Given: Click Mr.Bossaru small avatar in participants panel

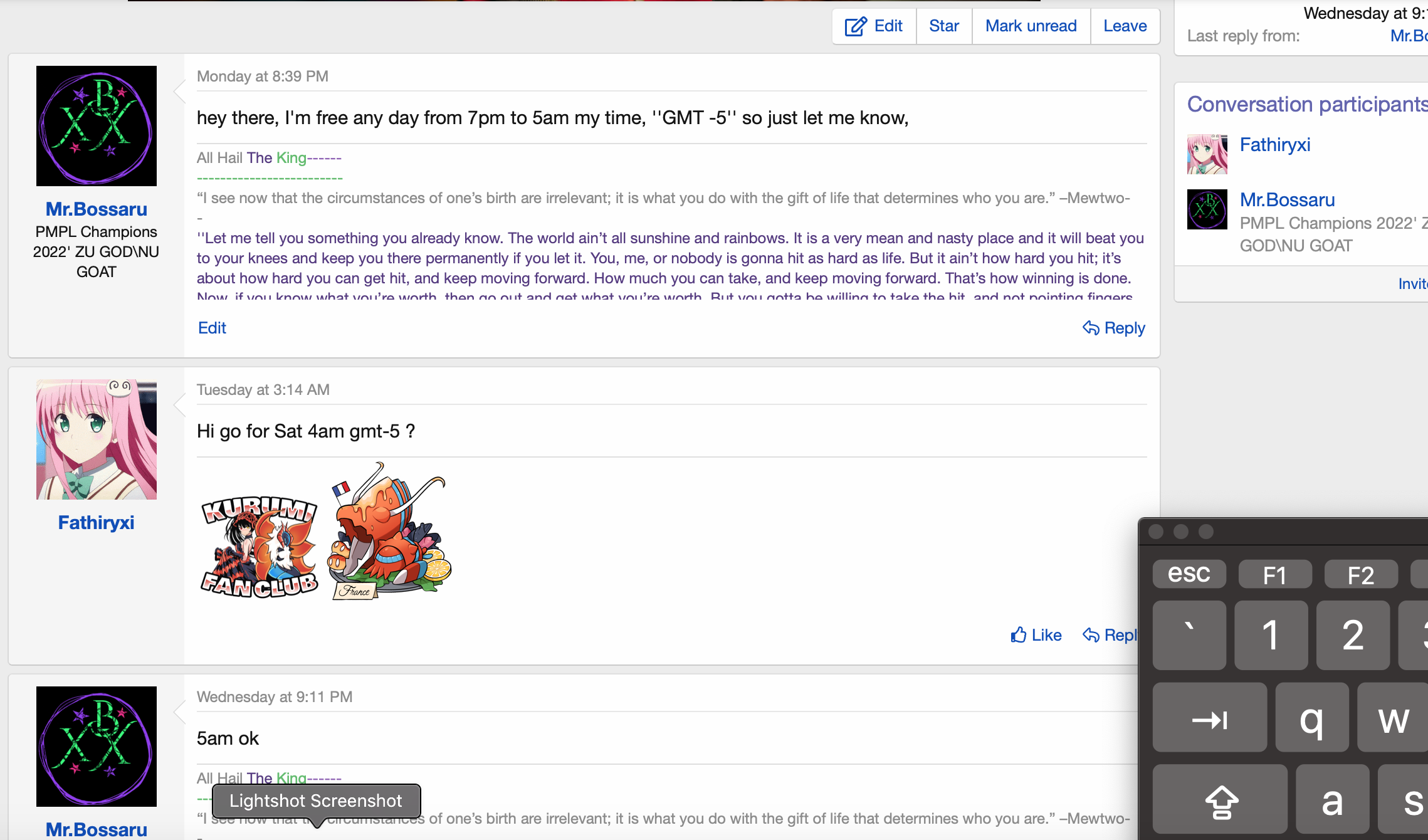Looking at the screenshot, I should pos(1207,209).
